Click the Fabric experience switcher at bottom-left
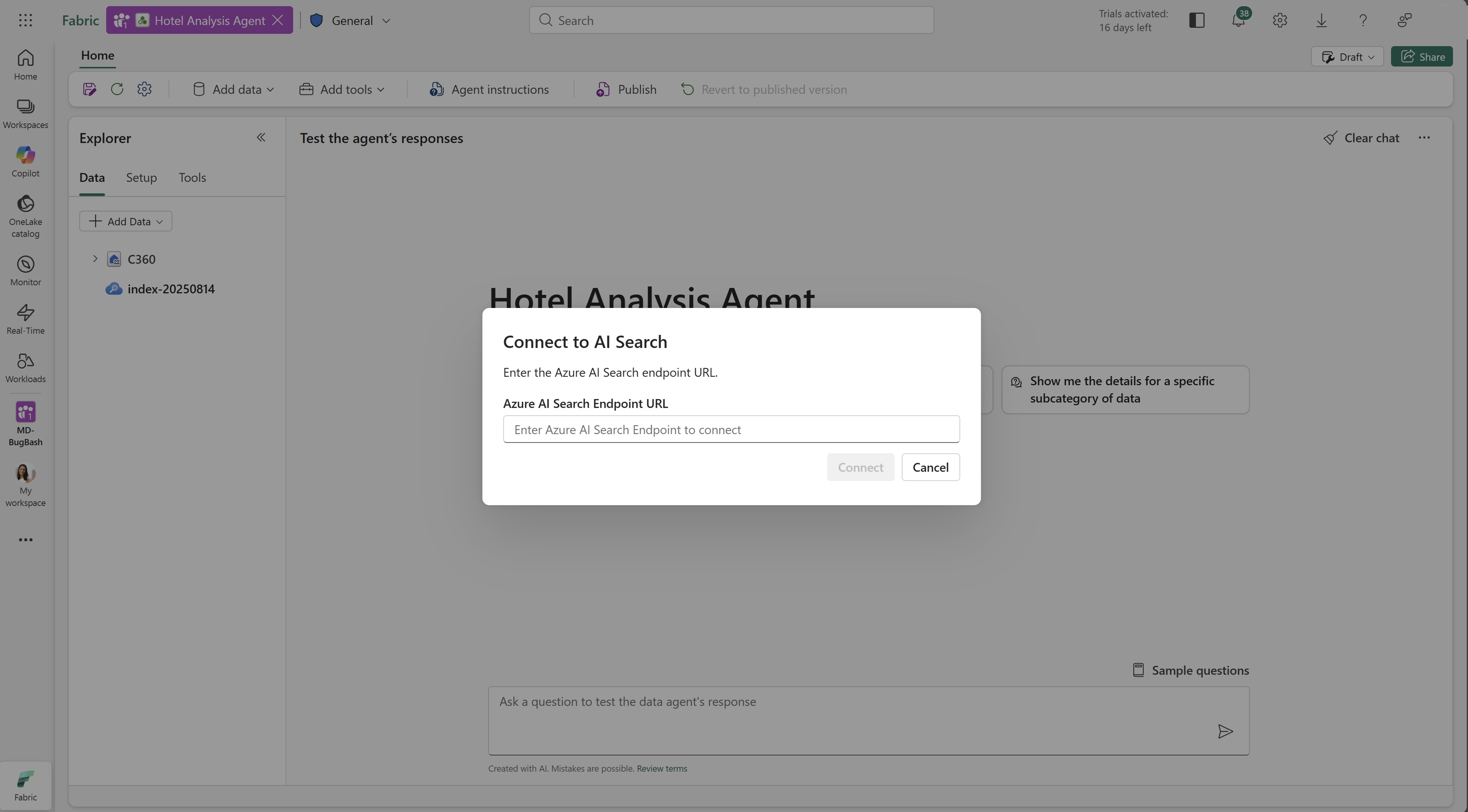This screenshot has height=812, width=1468. (25, 786)
